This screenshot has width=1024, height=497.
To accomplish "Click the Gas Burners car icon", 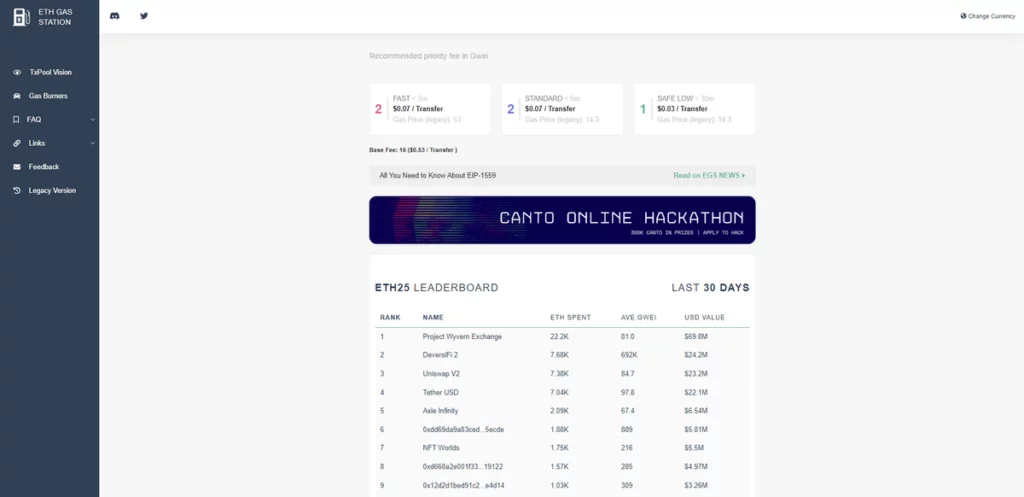I will pyautogui.click(x=17, y=96).
